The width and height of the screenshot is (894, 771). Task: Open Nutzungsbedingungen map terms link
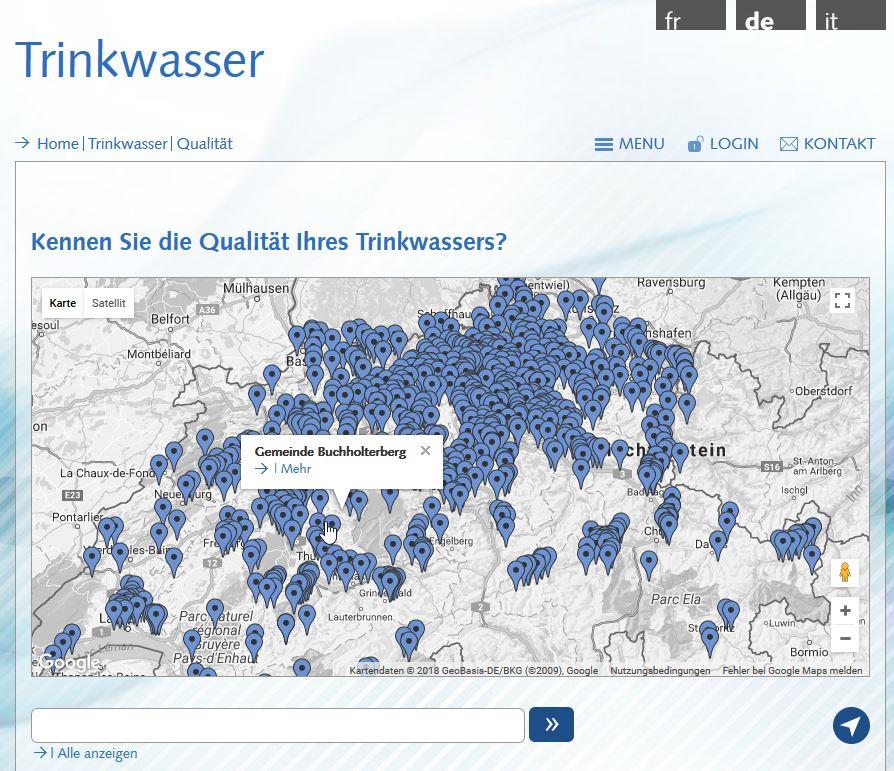point(659,671)
